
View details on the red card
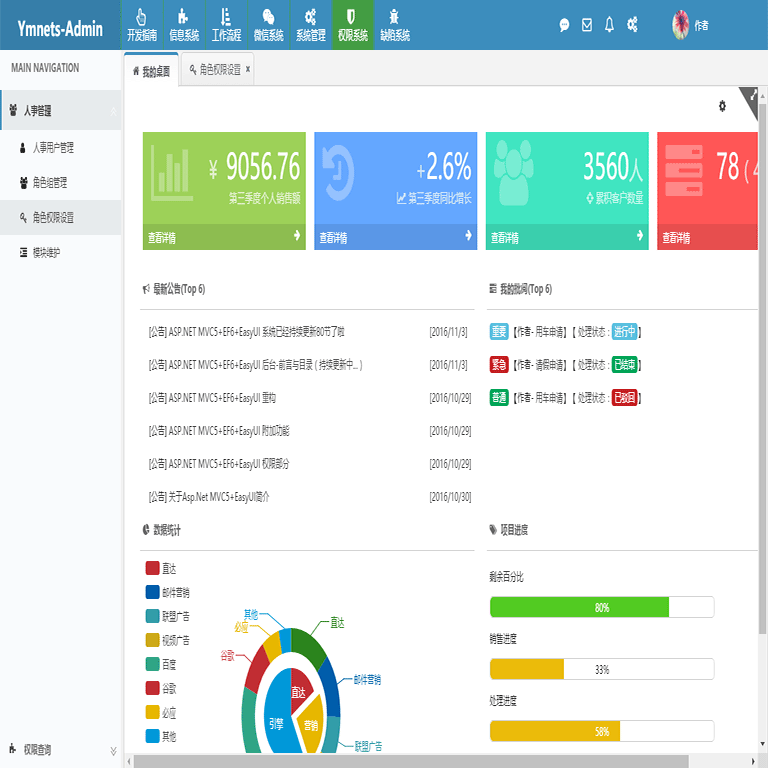point(707,237)
